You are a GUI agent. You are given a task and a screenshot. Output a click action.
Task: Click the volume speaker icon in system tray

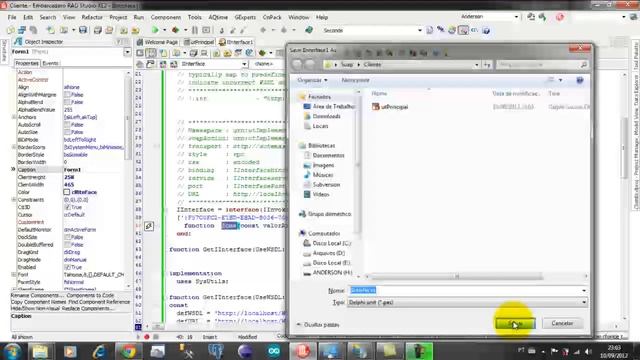(588, 351)
